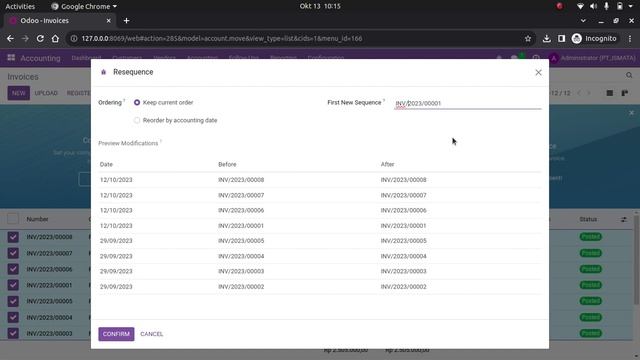Click the NEW invoice button
This screenshot has height=360, width=640.
[x=18, y=93]
